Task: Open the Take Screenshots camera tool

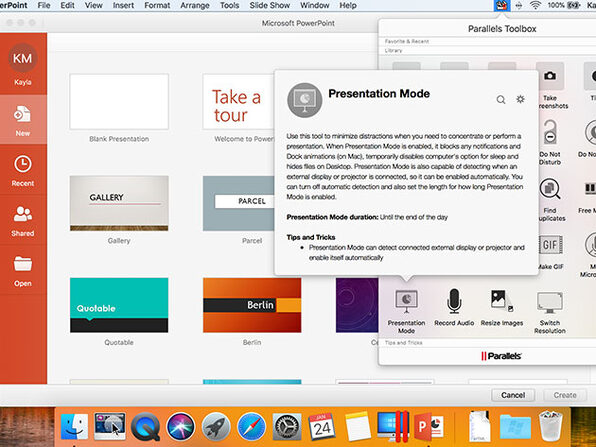Action: (x=550, y=76)
